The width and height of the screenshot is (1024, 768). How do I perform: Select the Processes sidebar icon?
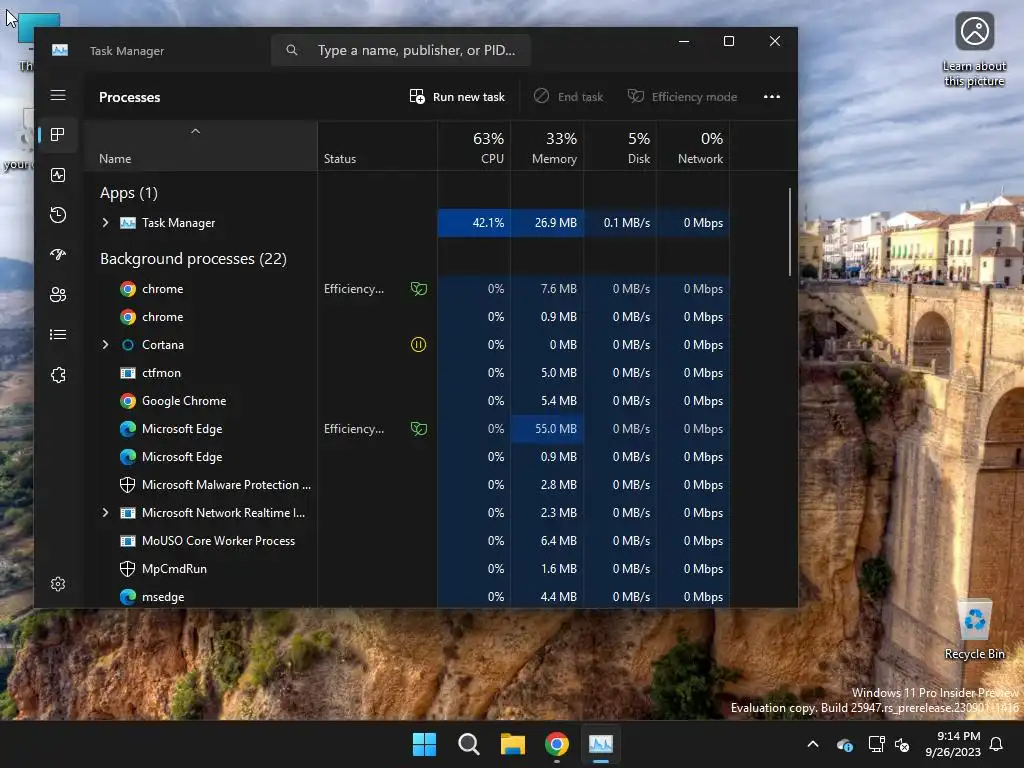tap(58, 135)
